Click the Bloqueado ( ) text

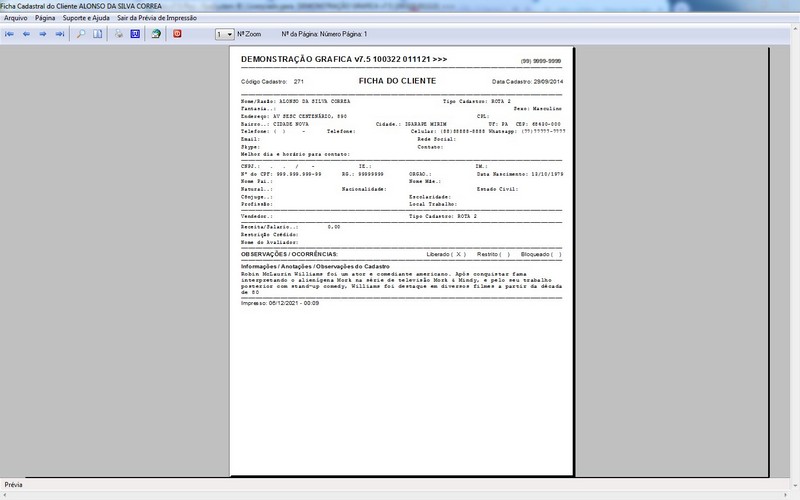(x=541, y=254)
